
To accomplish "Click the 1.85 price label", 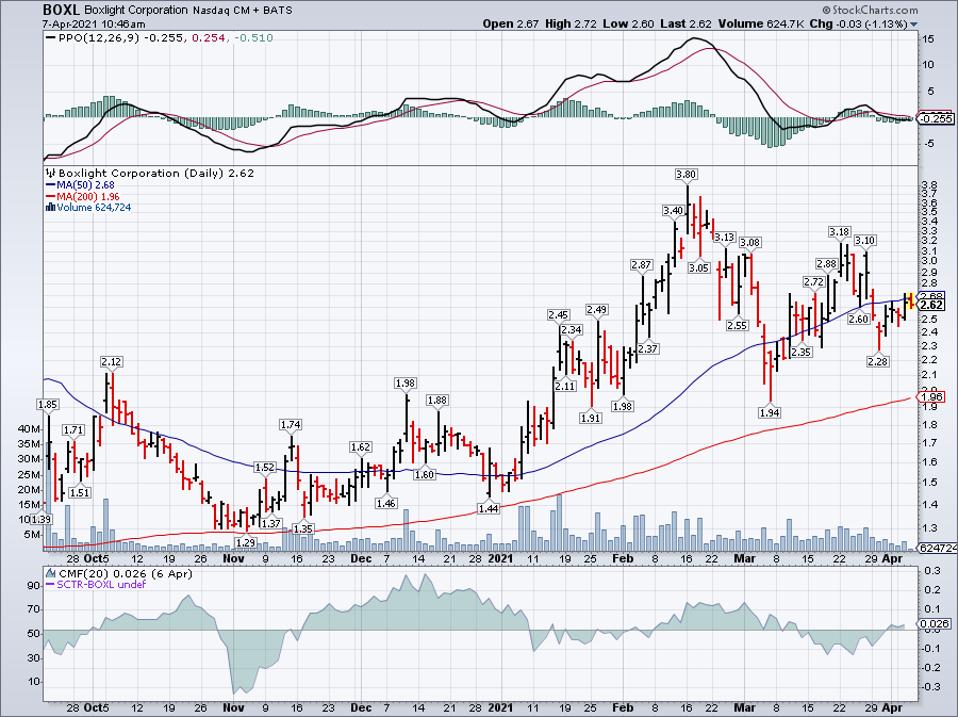I will pos(48,404).
